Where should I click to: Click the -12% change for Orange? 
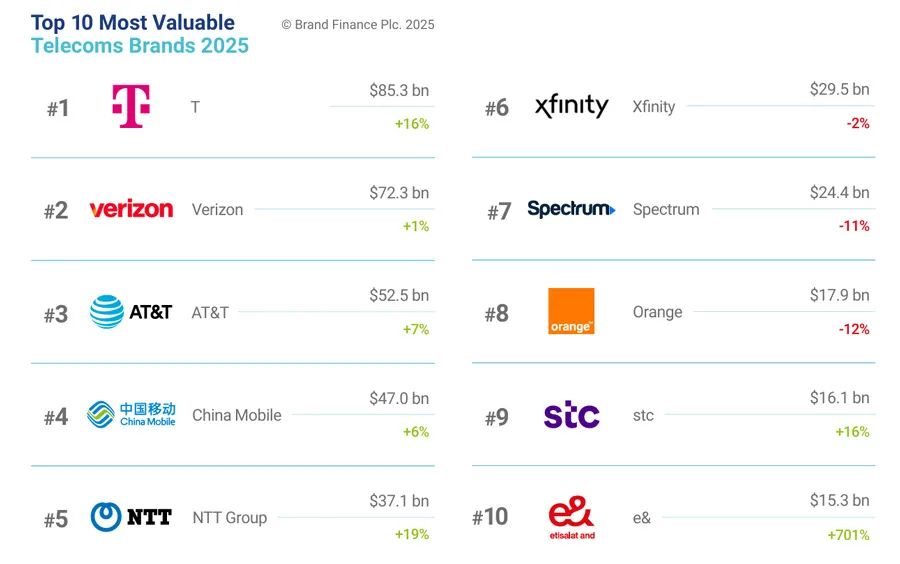coord(854,329)
